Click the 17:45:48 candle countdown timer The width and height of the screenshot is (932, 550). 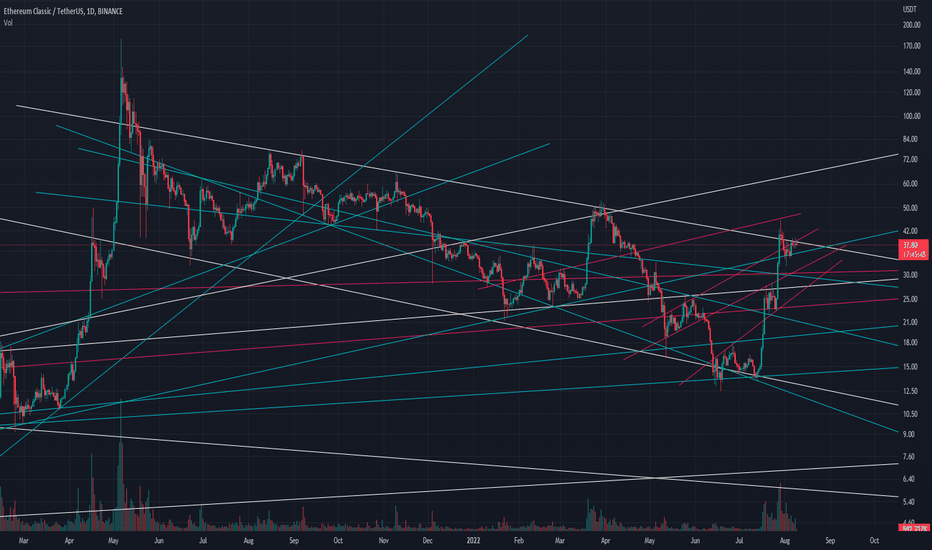(914, 254)
